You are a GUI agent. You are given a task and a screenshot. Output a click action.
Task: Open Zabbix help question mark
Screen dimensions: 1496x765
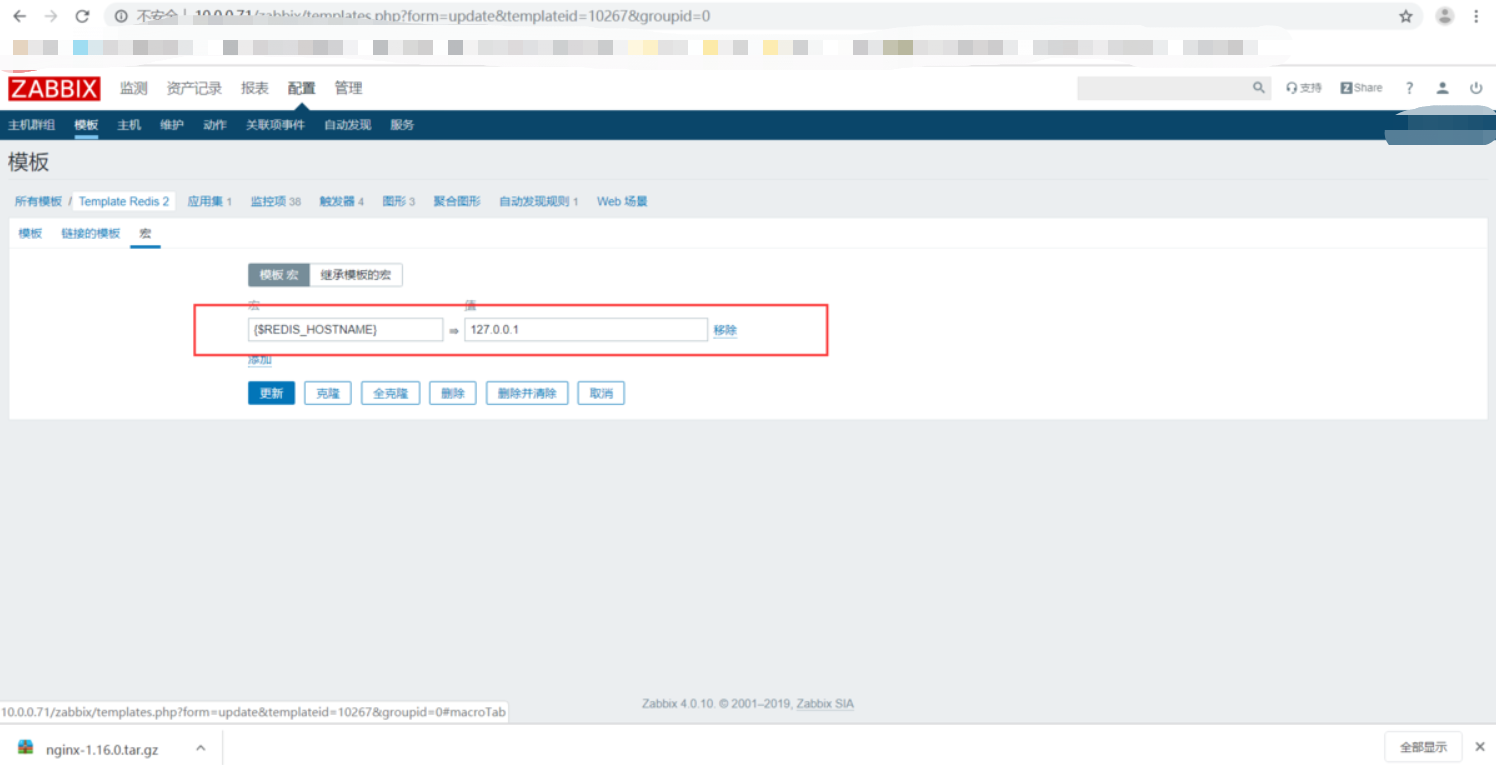coord(1409,88)
